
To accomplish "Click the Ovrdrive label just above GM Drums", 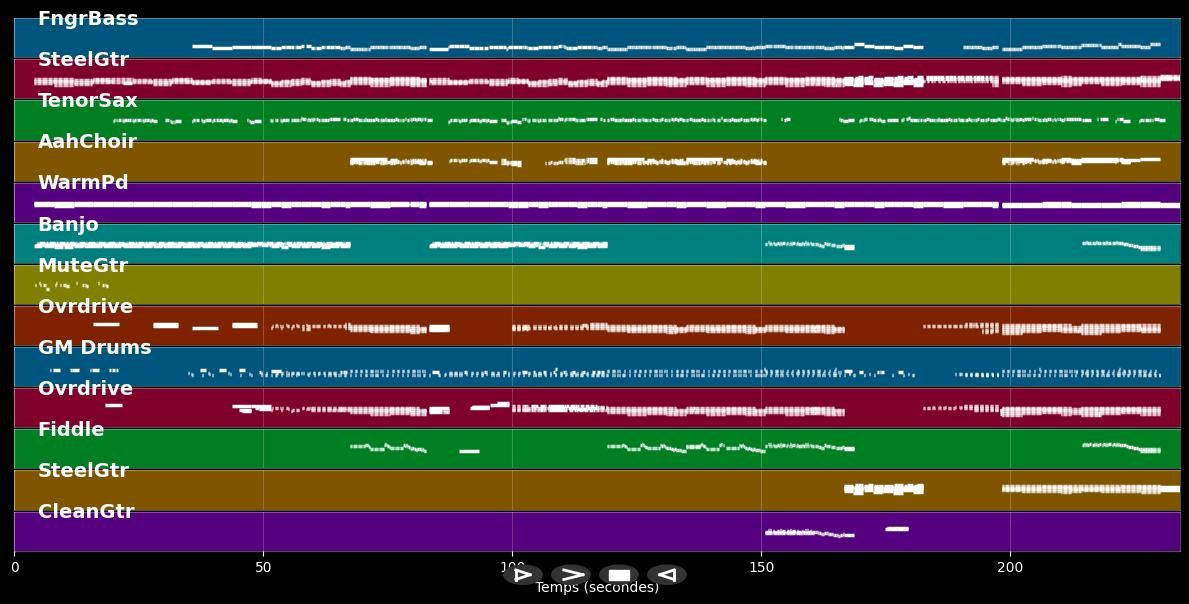I will click(85, 307).
